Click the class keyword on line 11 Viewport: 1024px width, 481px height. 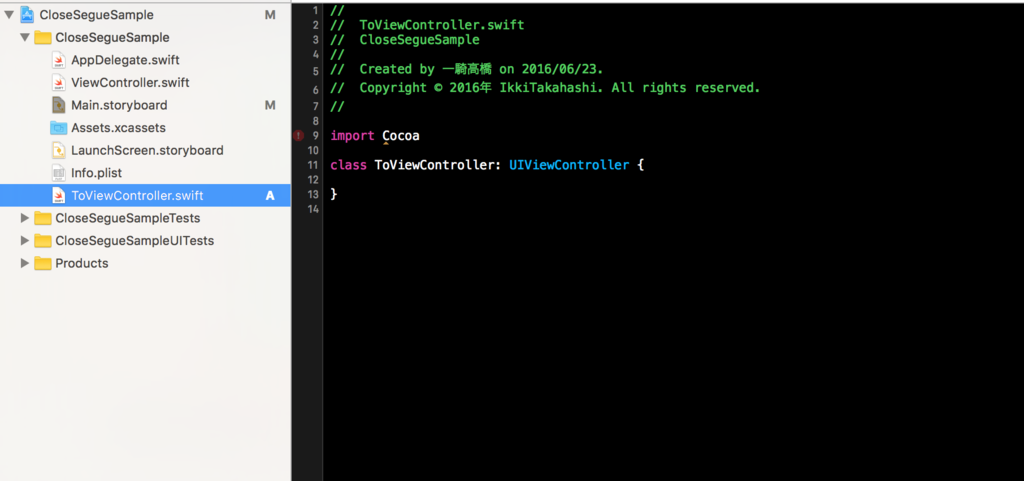[x=349, y=165]
